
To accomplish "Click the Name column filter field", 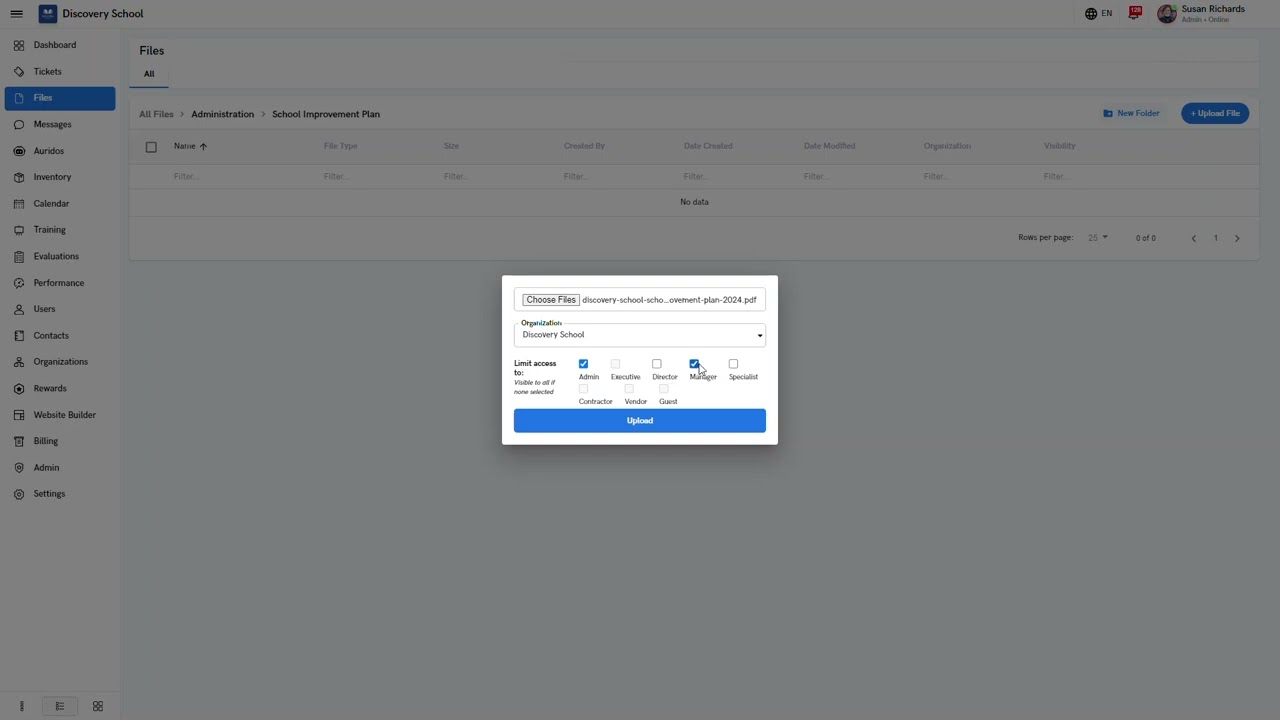I will [x=240, y=177].
